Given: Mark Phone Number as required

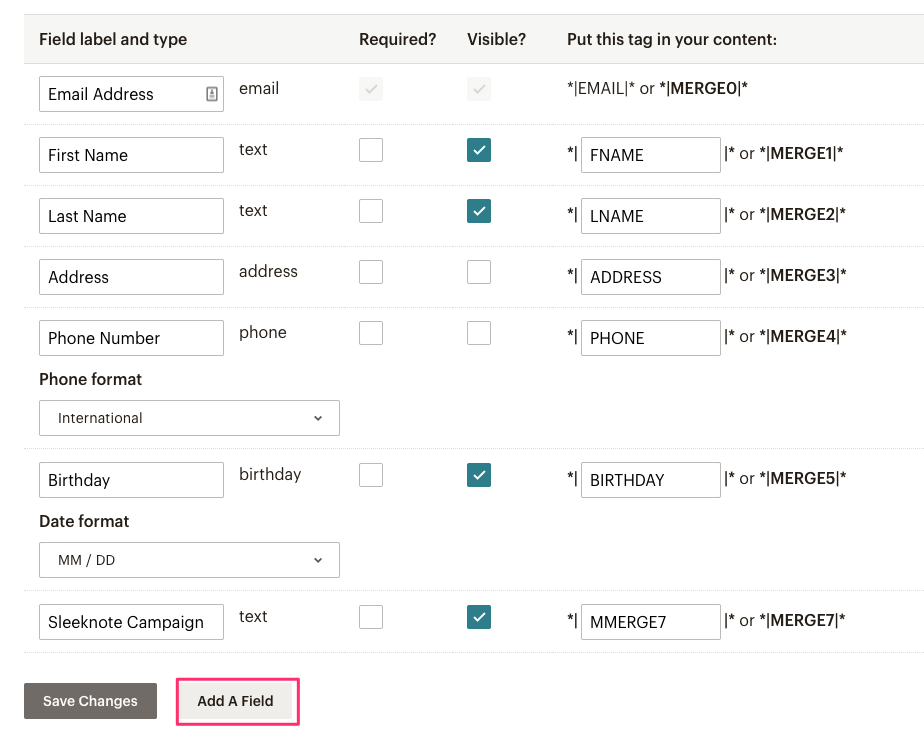Looking at the screenshot, I should pyautogui.click(x=371, y=333).
